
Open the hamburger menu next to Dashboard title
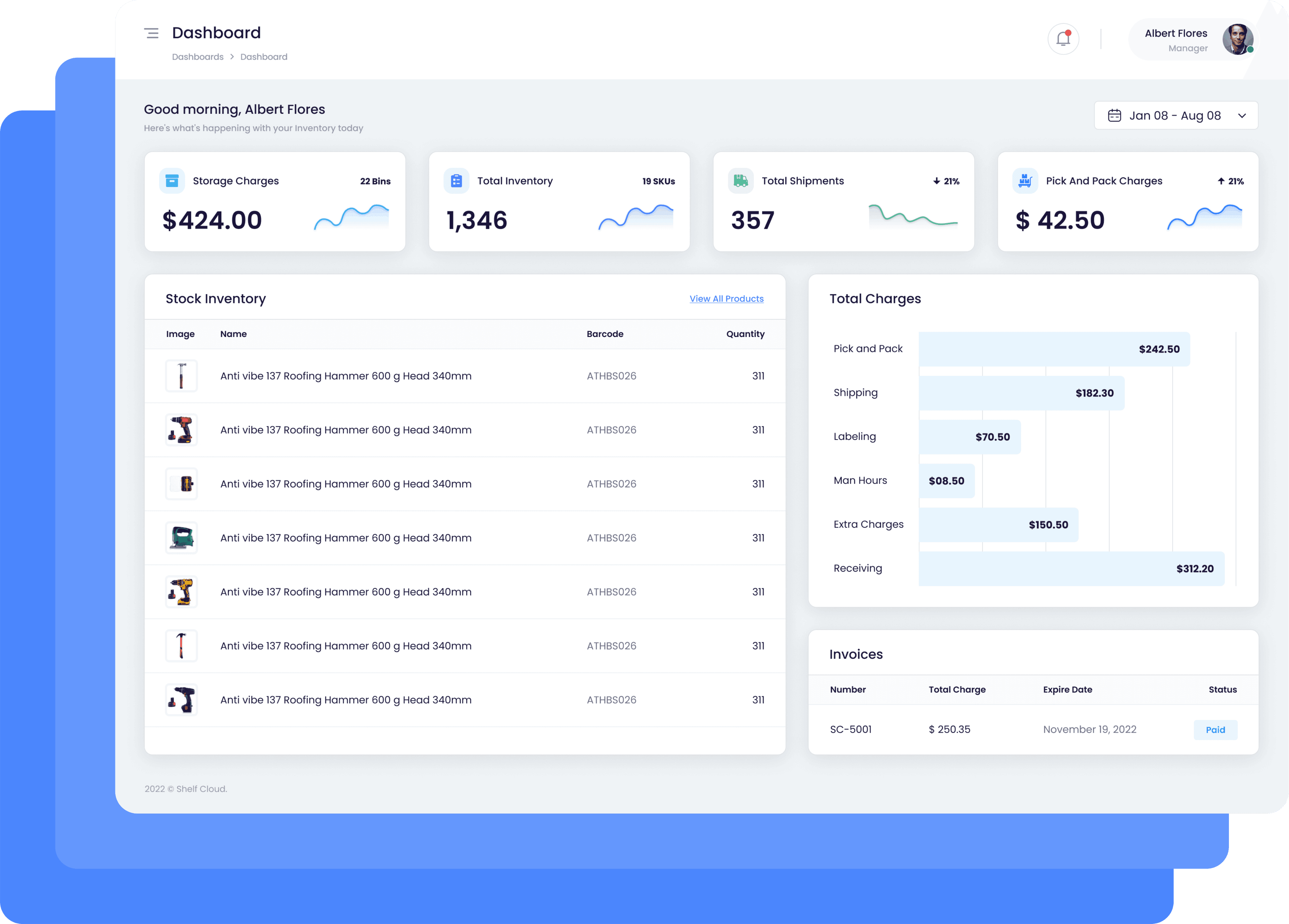click(x=152, y=33)
